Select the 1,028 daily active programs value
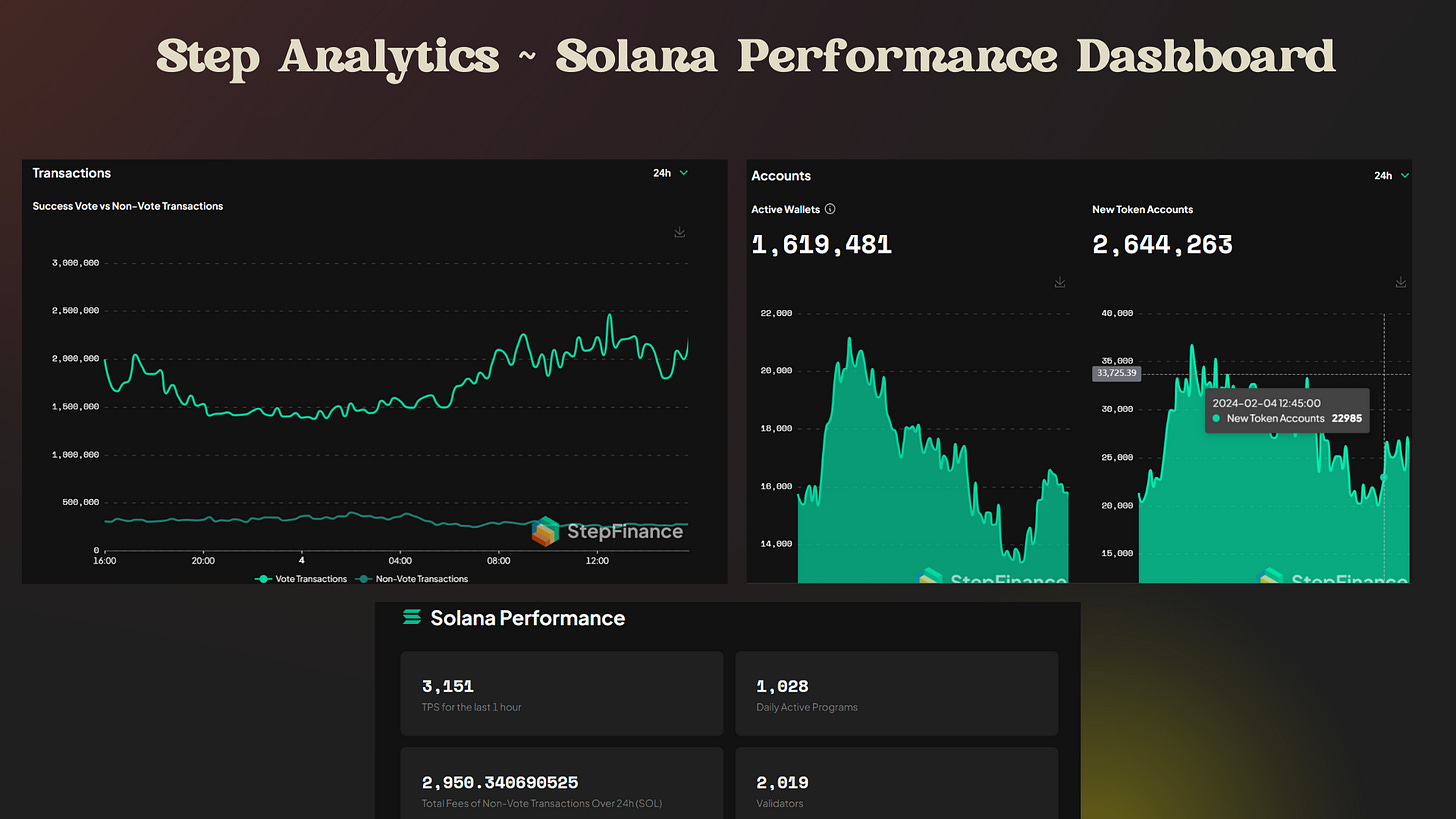This screenshot has height=819, width=1456. click(x=783, y=687)
